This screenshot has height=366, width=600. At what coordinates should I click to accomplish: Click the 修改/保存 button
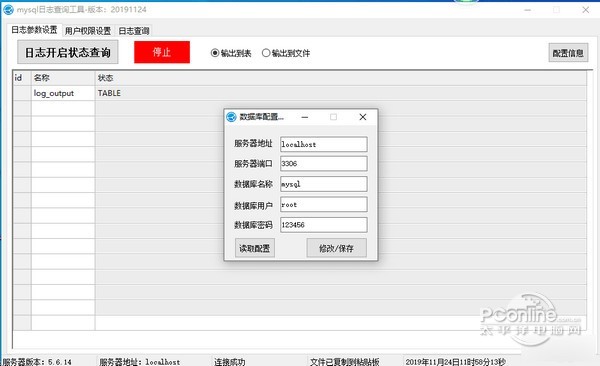[336, 248]
